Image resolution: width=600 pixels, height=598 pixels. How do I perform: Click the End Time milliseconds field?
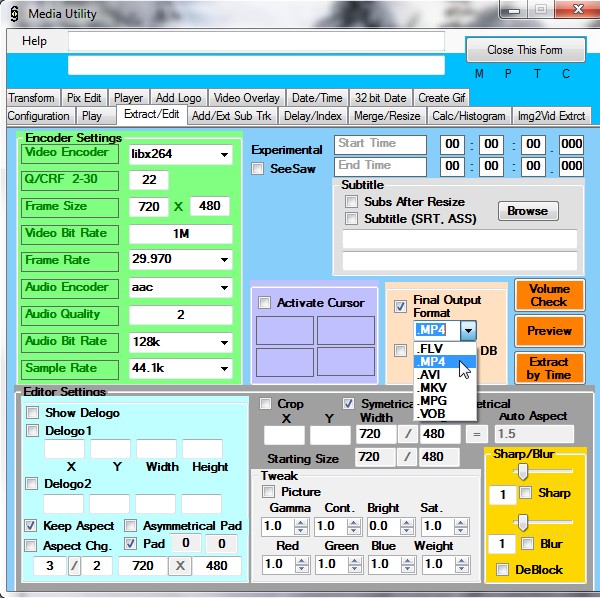coord(571,166)
